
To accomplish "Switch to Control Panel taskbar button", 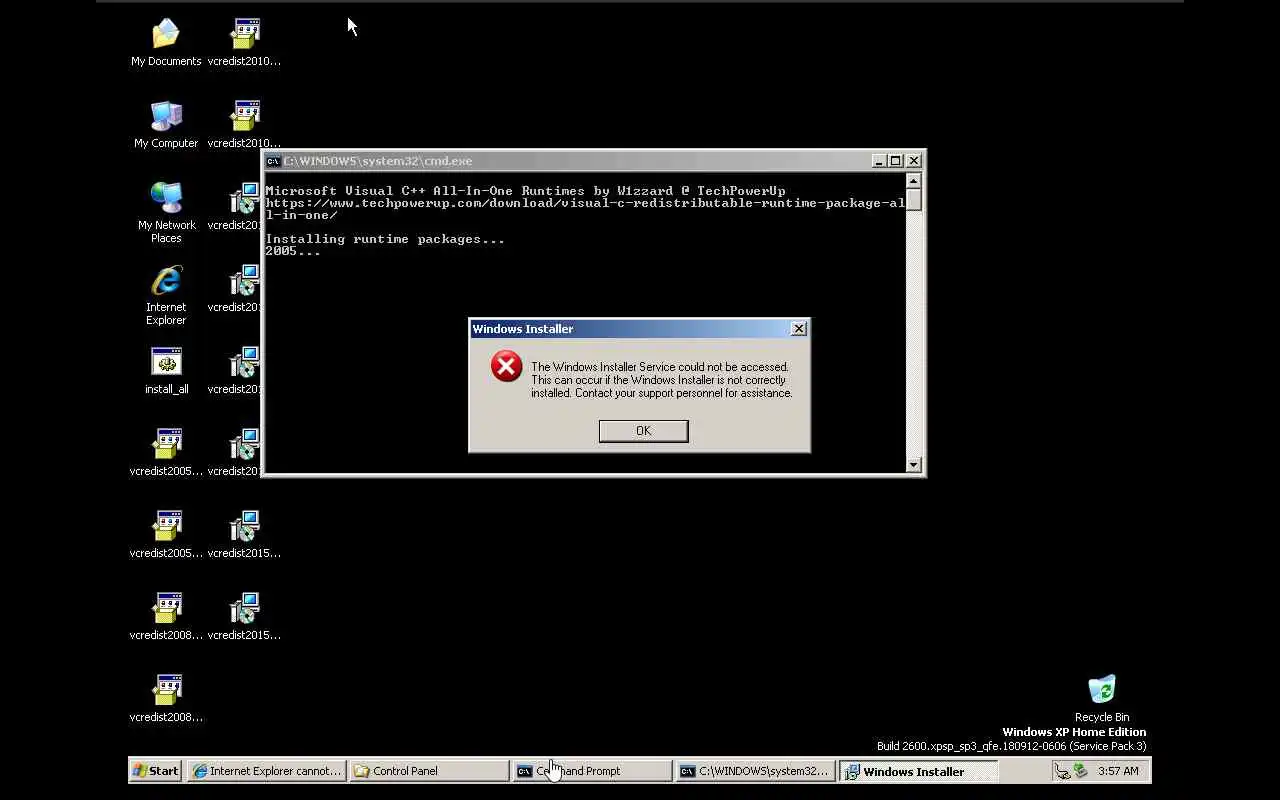I will 429,771.
